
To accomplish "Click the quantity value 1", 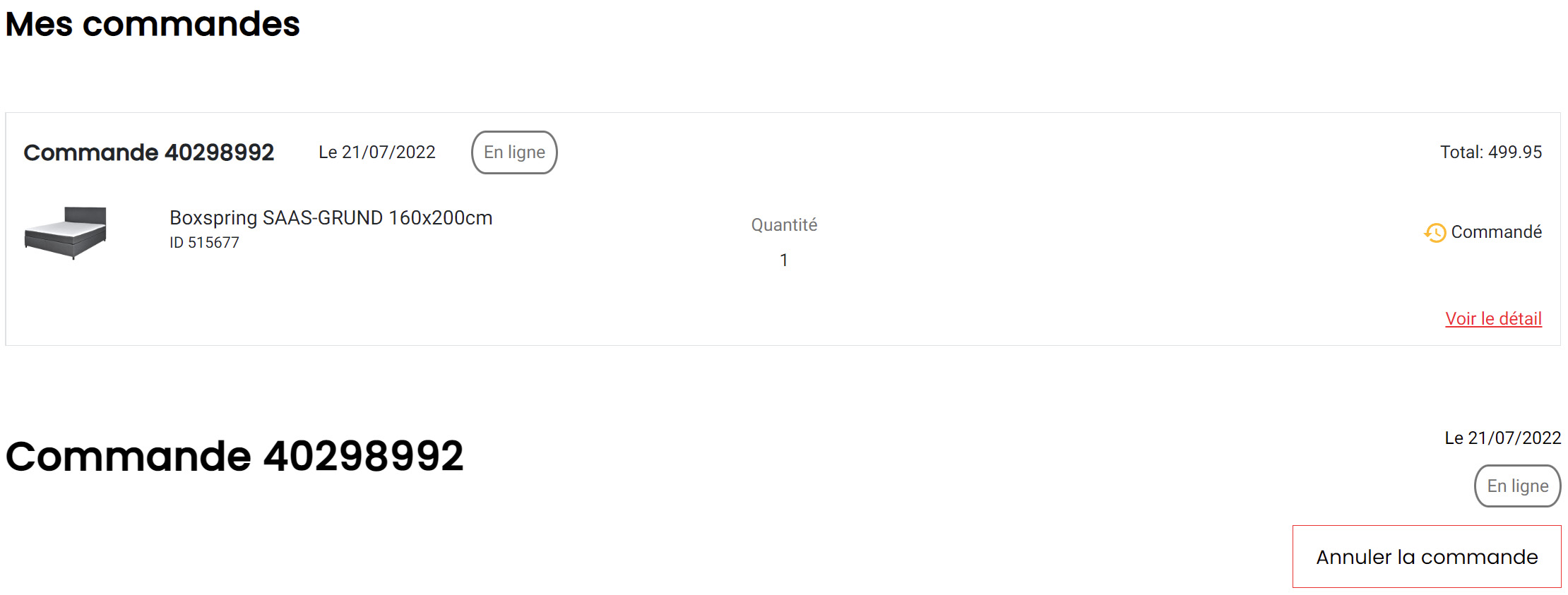I will [783, 260].
